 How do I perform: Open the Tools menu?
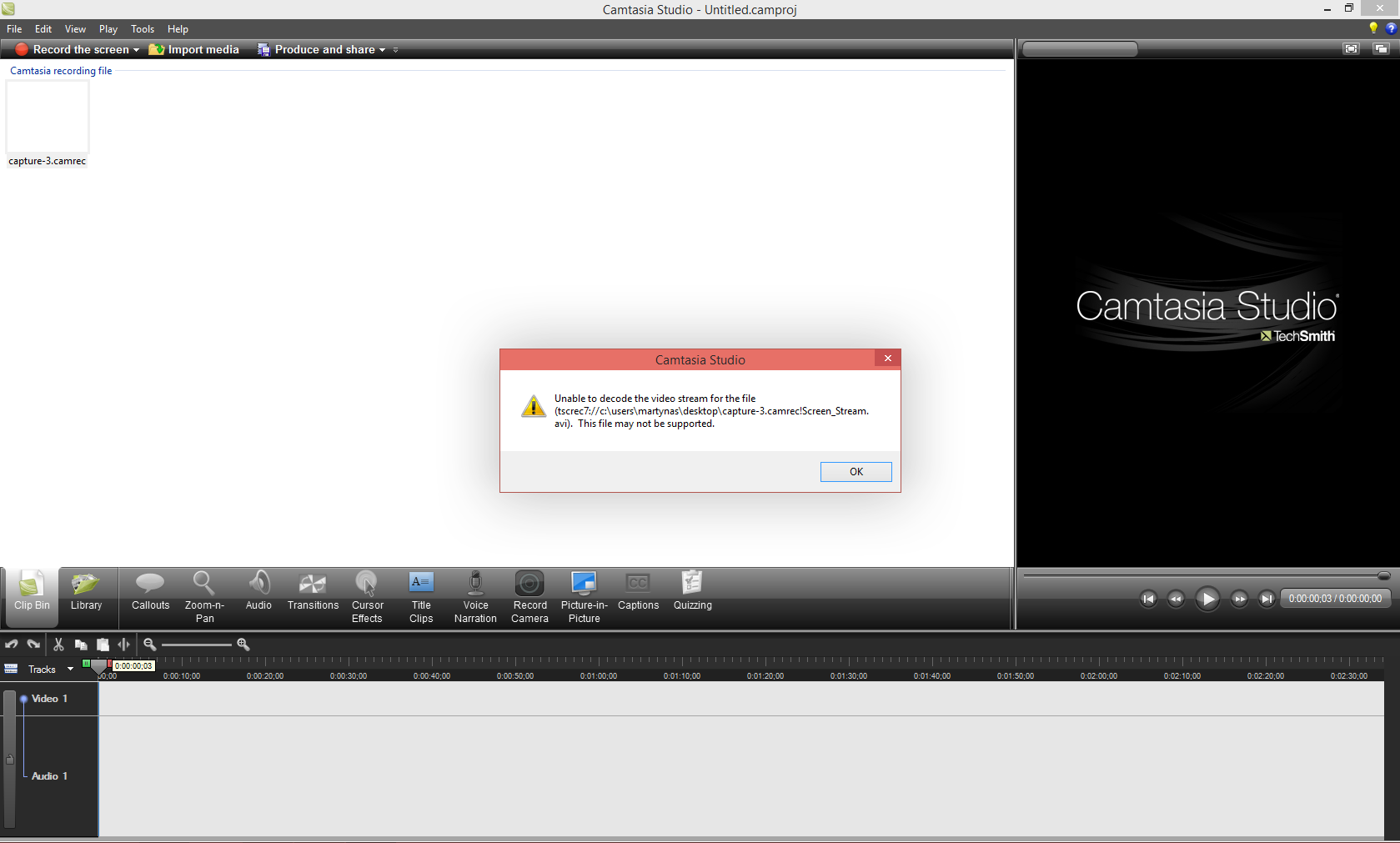click(143, 29)
